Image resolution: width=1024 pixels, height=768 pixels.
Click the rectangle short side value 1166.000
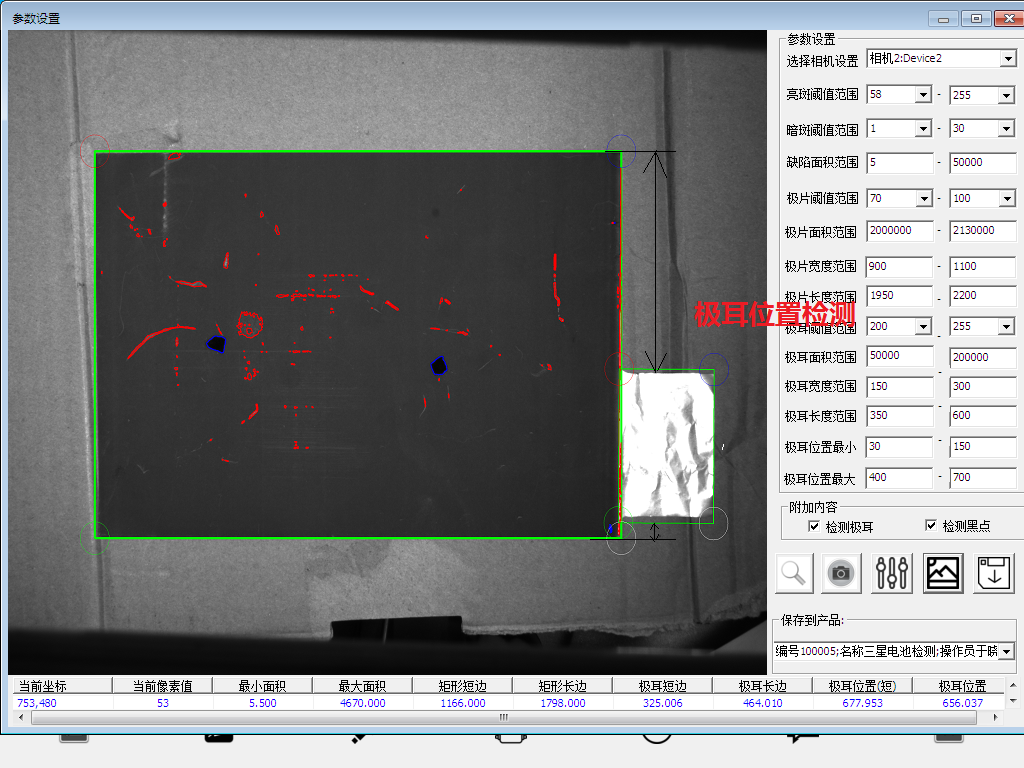tap(462, 703)
